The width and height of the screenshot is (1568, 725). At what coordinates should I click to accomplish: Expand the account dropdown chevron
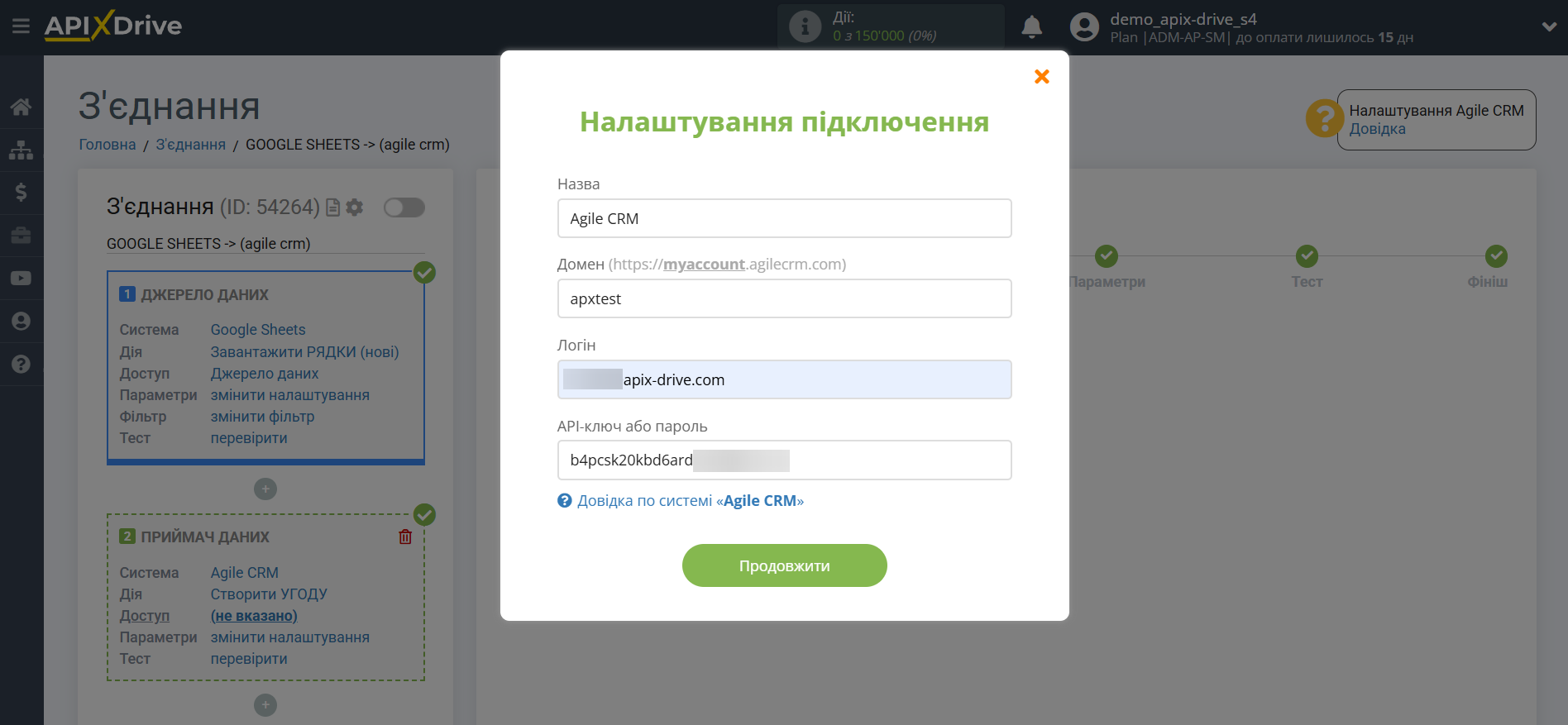point(1549,26)
